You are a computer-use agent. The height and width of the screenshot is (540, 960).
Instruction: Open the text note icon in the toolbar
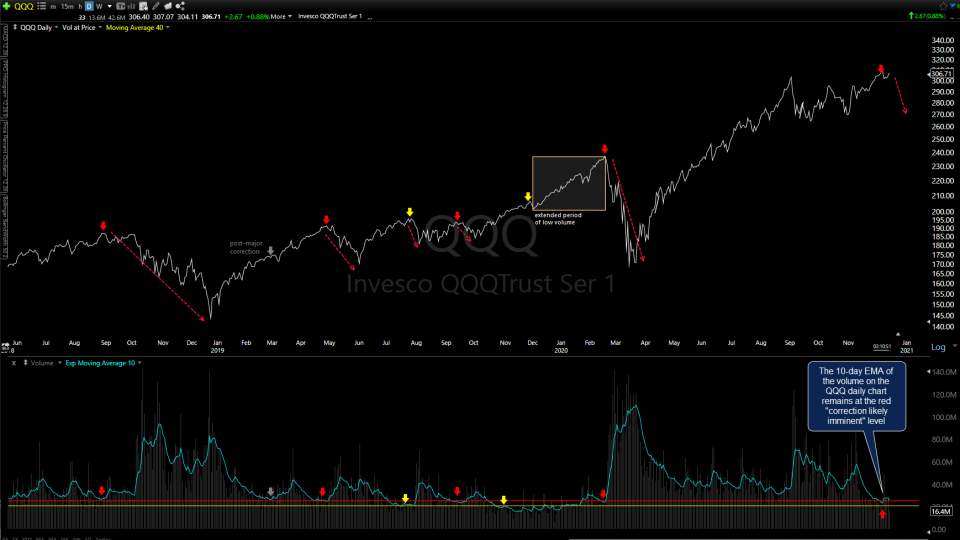coord(121,6)
